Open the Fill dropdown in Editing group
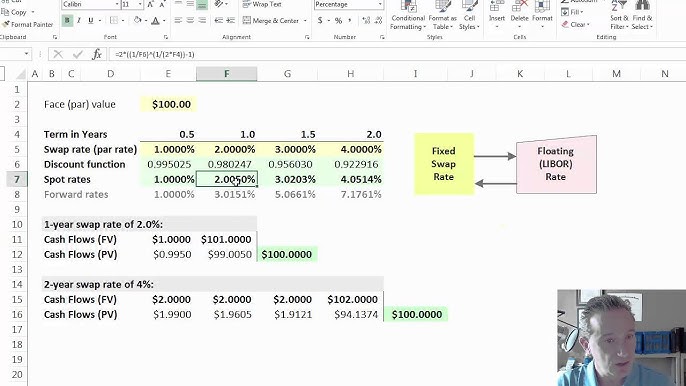The height and width of the screenshot is (386, 686). coord(572,12)
